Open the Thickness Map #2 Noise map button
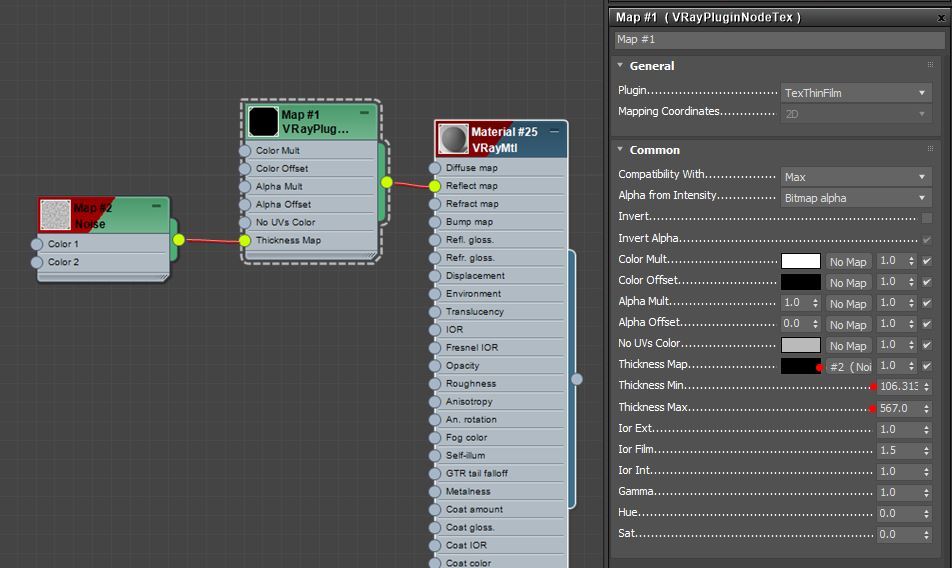952x568 pixels. pos(848,367)
